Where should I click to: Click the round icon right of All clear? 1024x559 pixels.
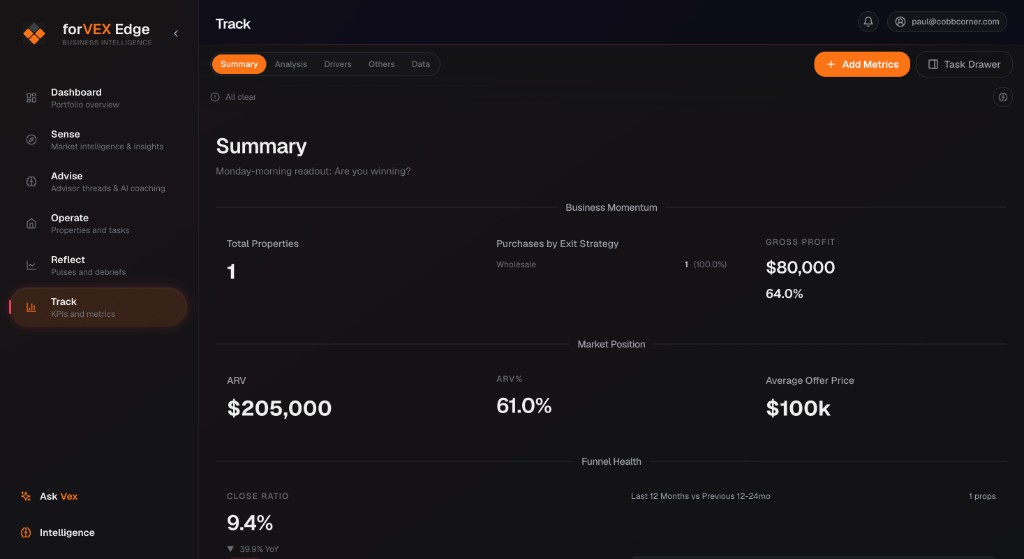pos(1002,97)
